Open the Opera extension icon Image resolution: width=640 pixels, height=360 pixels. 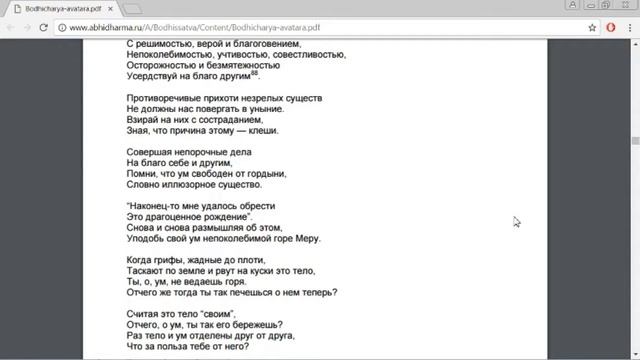(611, 27)
